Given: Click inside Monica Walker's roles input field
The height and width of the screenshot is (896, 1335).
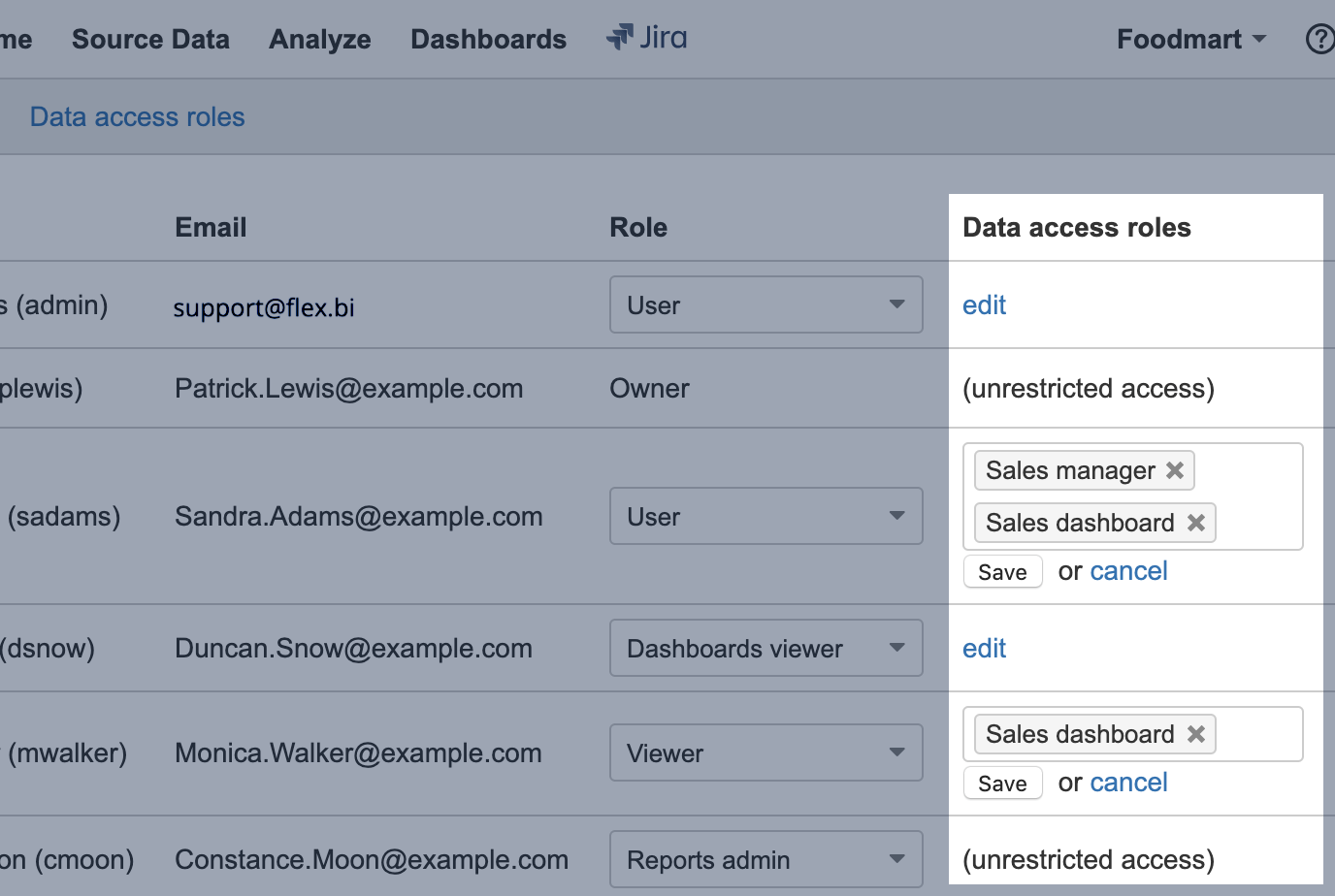Looking at the screenshot, I should [x=1257, y=734].
